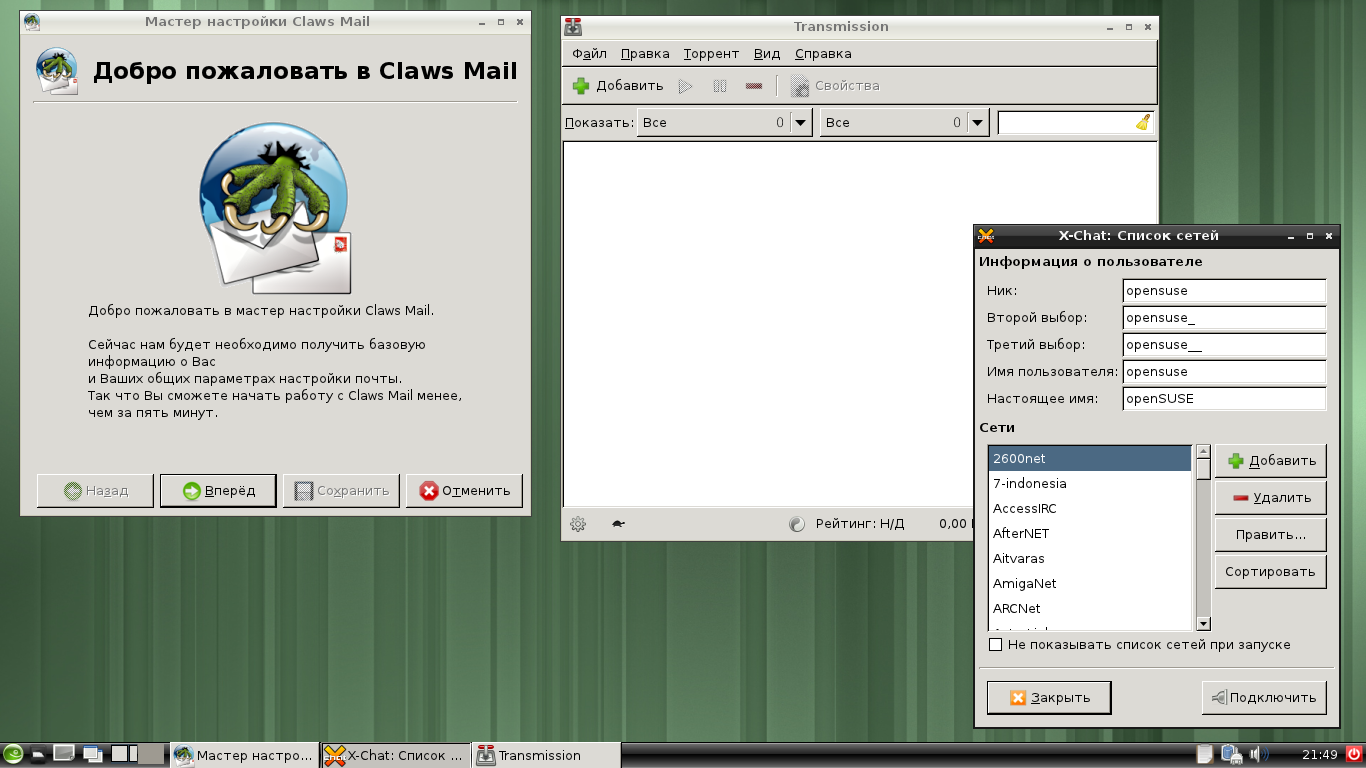
Task: Click the Transmission window title bar icon
Action: coord(572,27)
